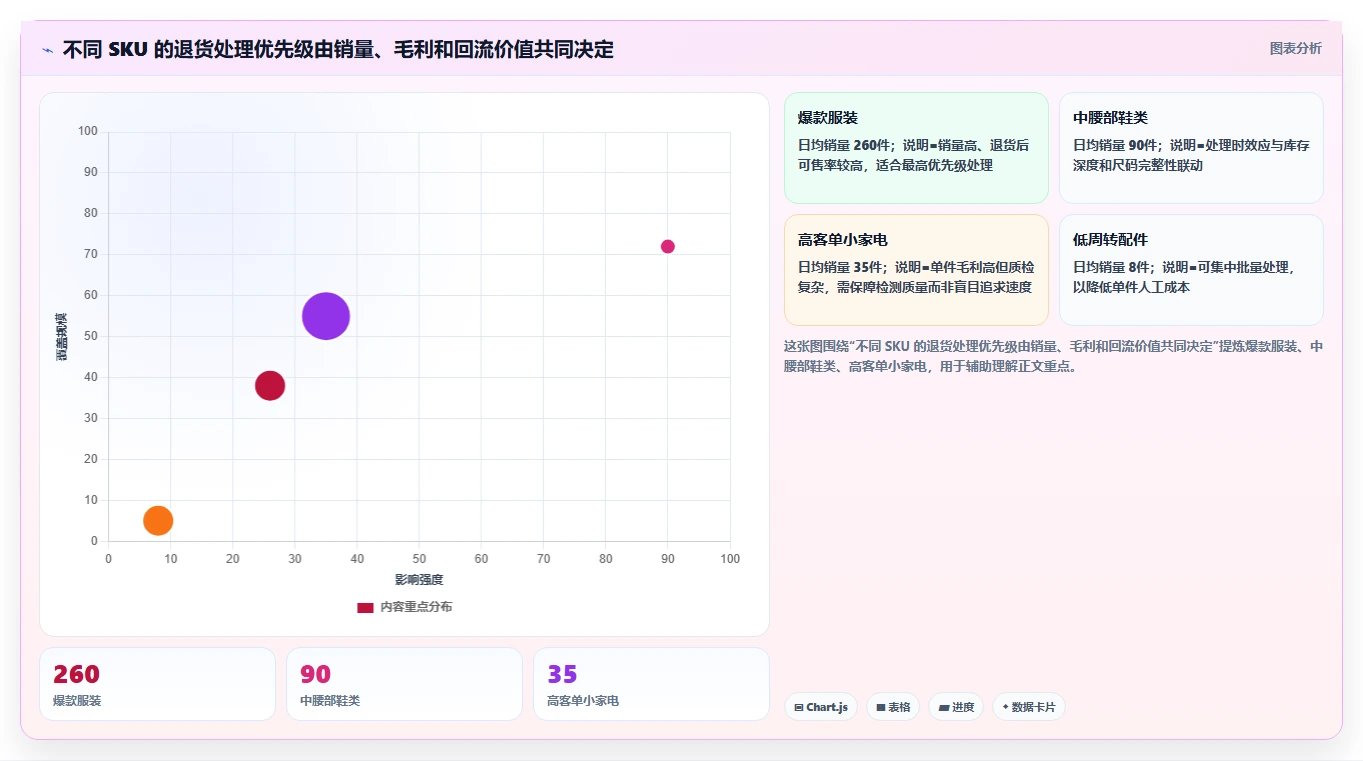The width and height of the screenshot is (1363, 761).
Task: Click 中腰部鞋类 label under 90
Action: click(x=330, y=701)
